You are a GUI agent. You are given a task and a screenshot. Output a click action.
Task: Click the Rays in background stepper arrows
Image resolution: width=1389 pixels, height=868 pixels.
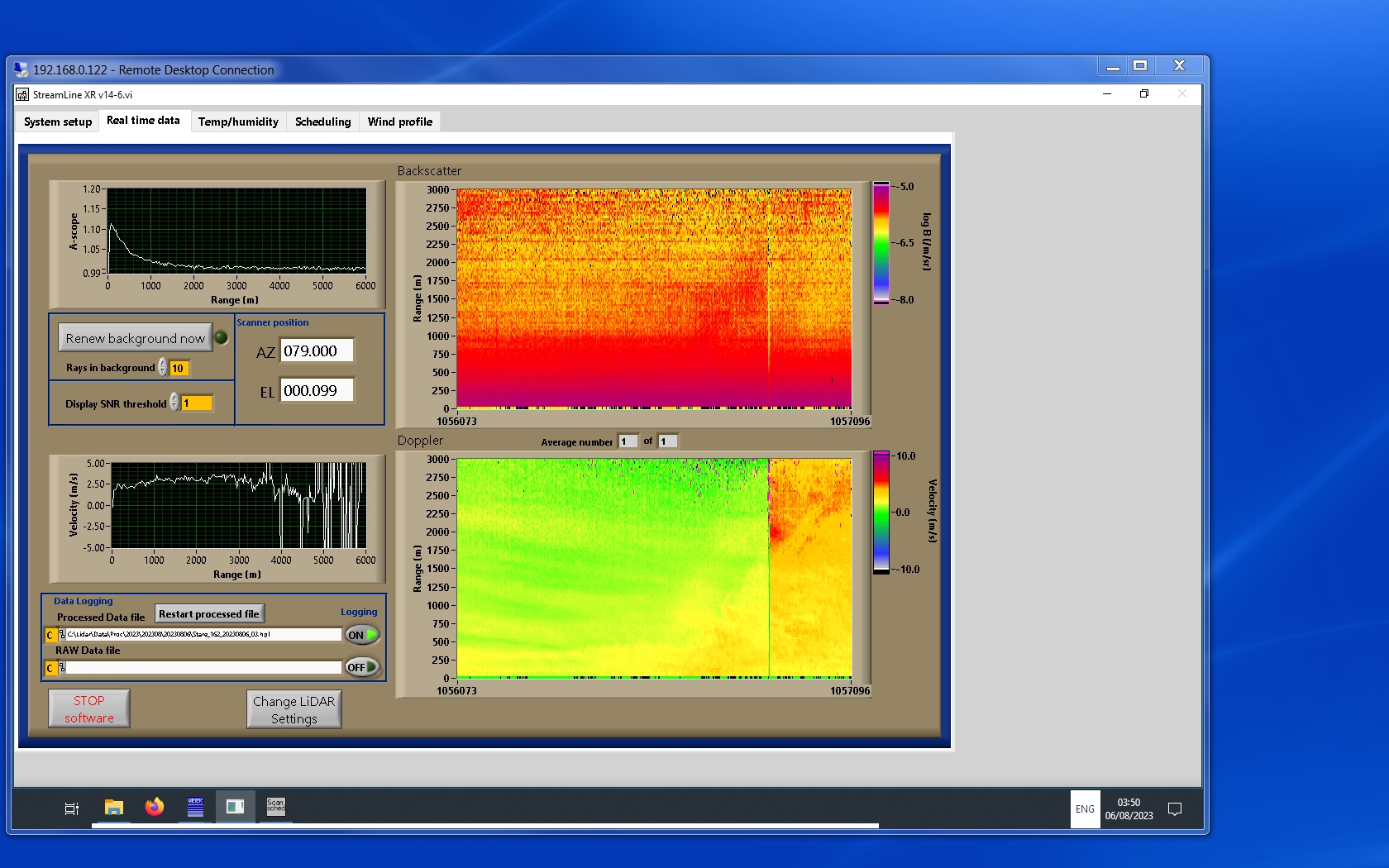[x=163, y=367]
